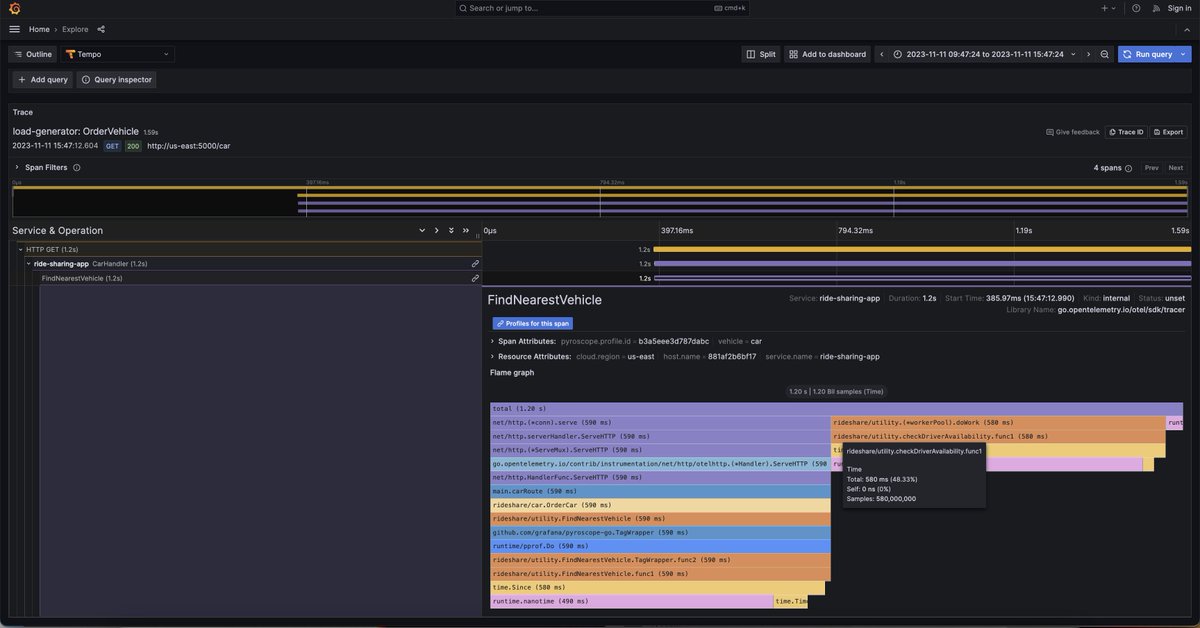
Task: Open the Tempo data source dropdown
Action: (118, 54)
